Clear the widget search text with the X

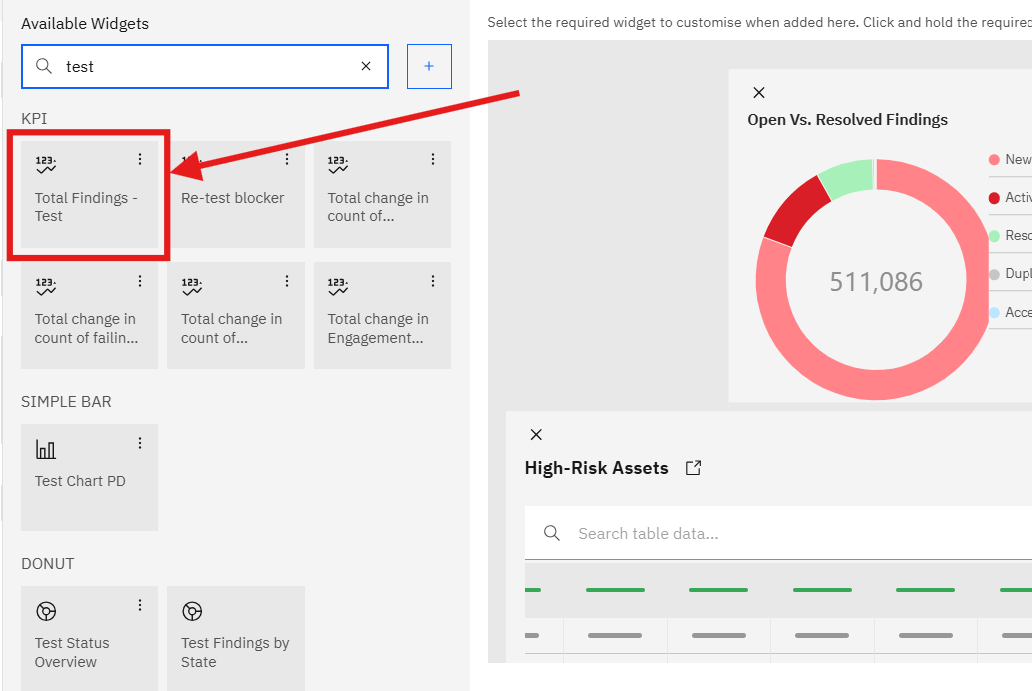[366, 66]
